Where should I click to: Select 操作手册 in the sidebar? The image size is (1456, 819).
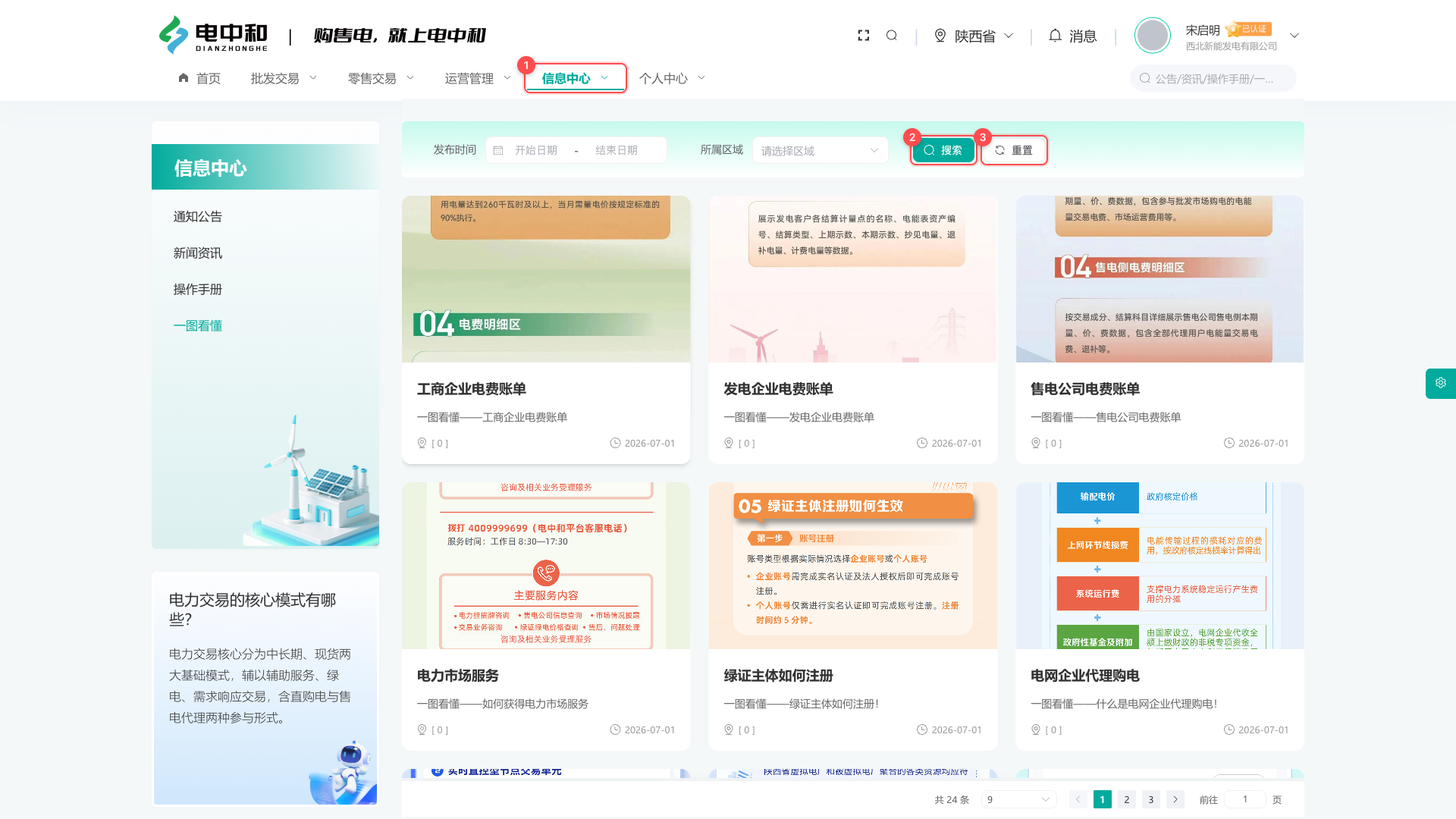point(198,290)
